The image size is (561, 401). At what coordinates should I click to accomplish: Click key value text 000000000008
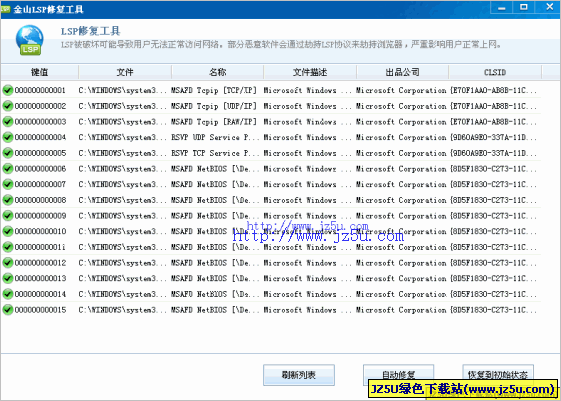[x=40, y=200]
